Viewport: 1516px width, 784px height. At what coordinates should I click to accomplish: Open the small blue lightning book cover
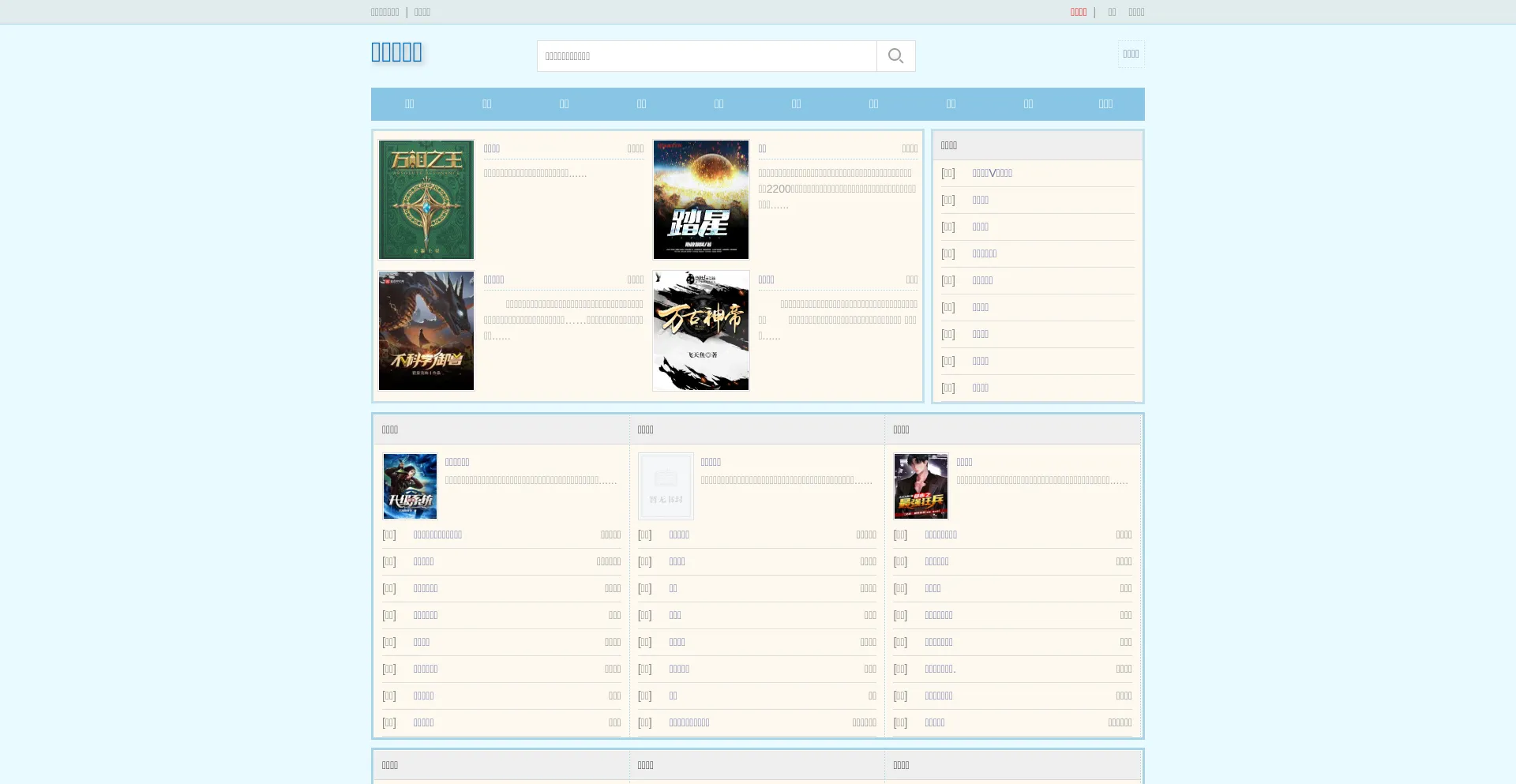410,486
